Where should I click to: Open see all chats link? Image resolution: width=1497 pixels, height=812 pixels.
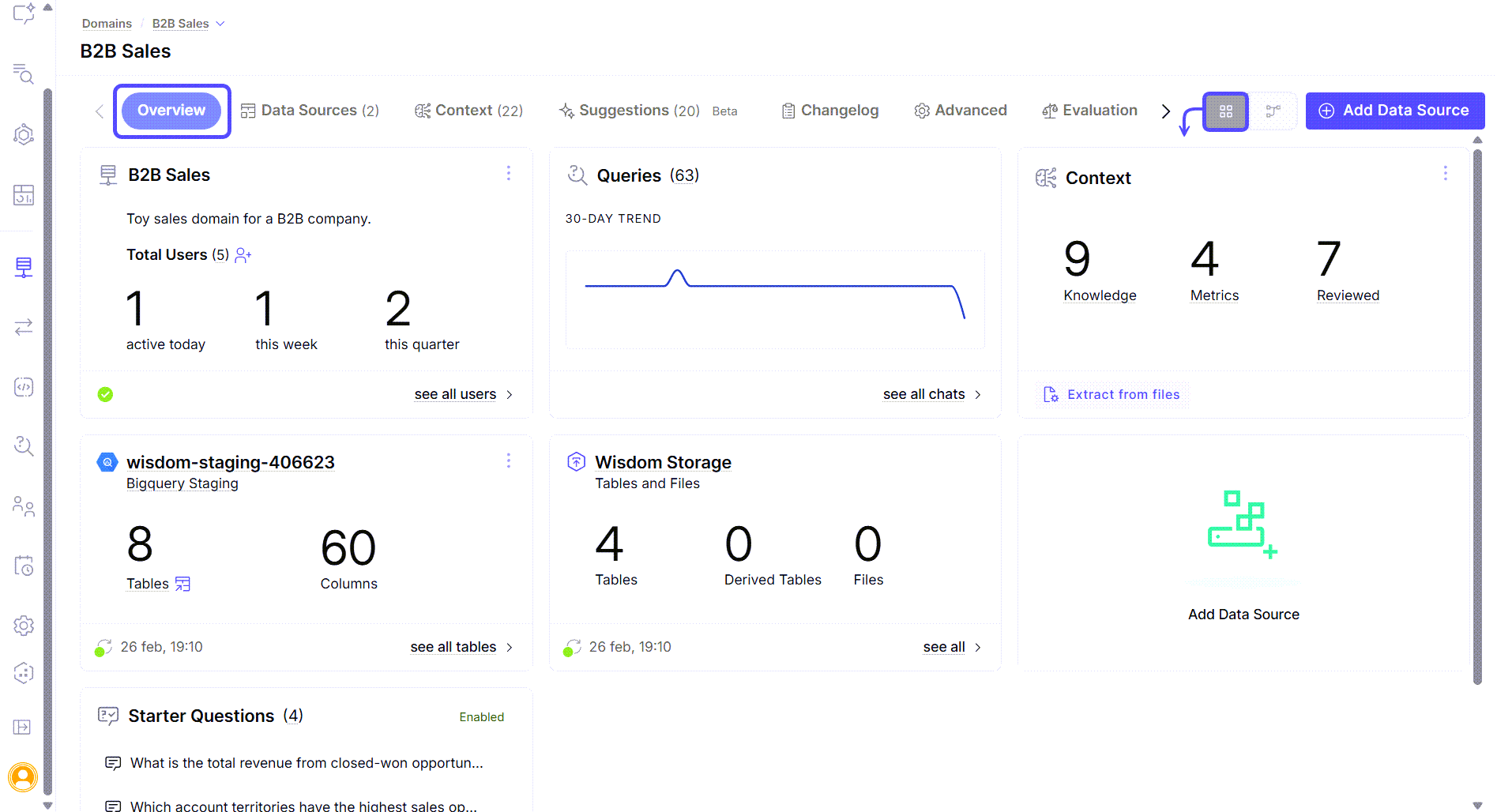tap(923, 393)
